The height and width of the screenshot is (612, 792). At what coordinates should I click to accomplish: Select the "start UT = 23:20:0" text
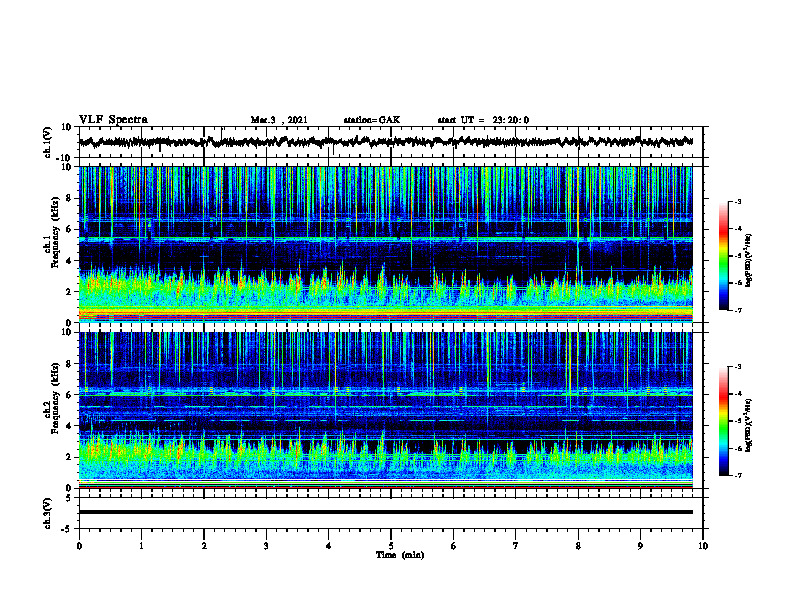(x=483, y=120)
